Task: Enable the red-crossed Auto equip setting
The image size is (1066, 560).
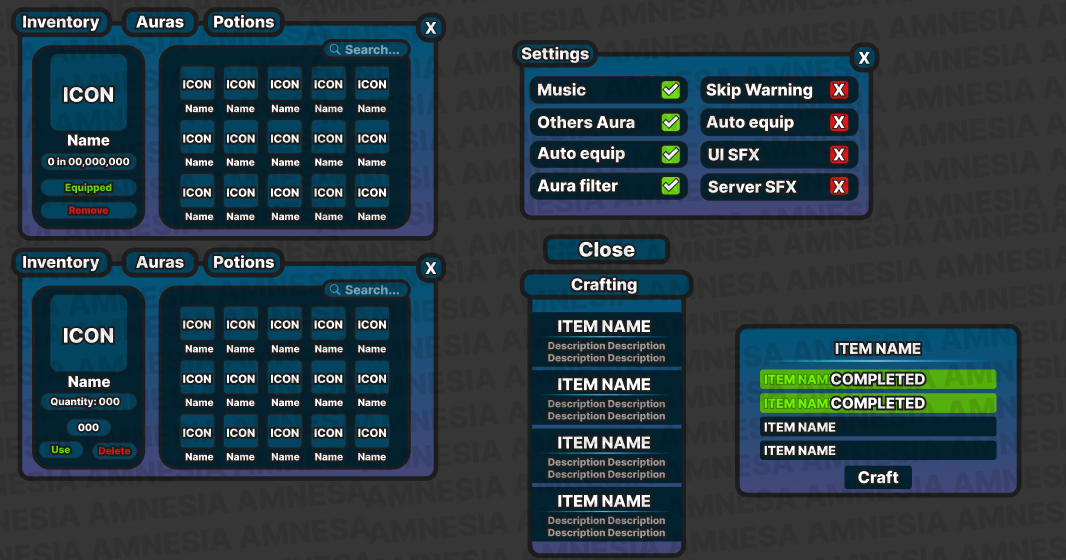Action: point(839,122)
